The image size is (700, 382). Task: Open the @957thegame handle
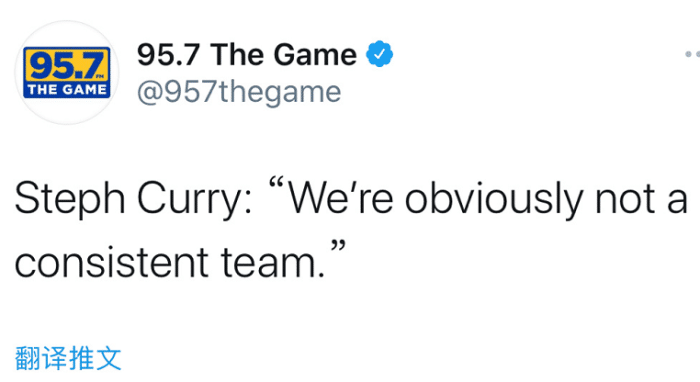click(x=239, y=92)
